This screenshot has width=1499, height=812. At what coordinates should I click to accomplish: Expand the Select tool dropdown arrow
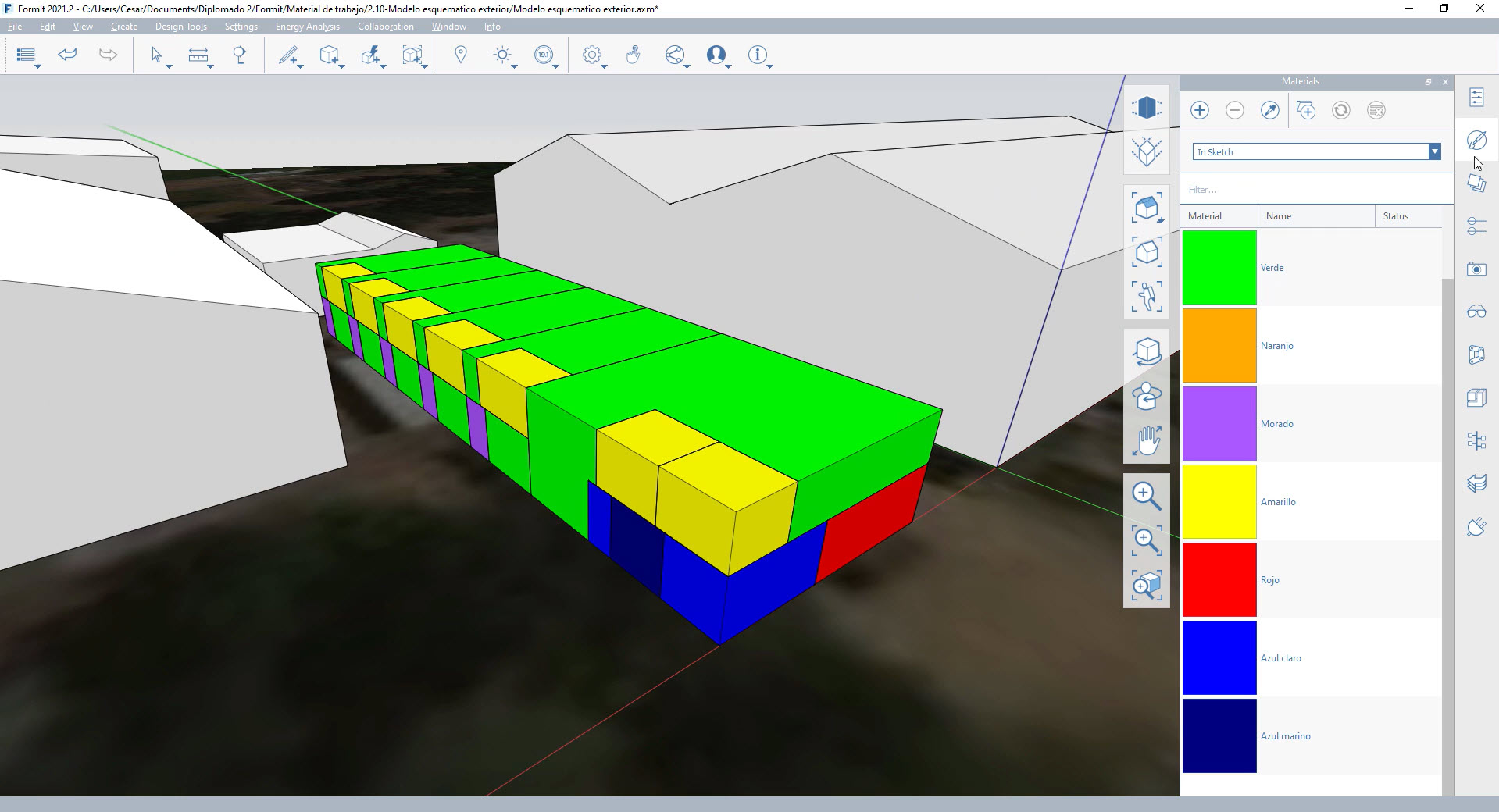coord(169,66)
